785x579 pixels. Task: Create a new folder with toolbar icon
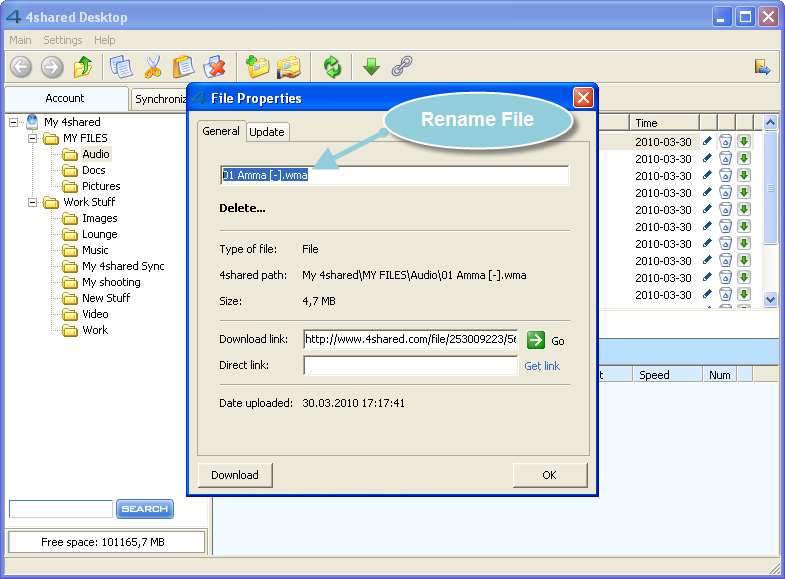257,67
